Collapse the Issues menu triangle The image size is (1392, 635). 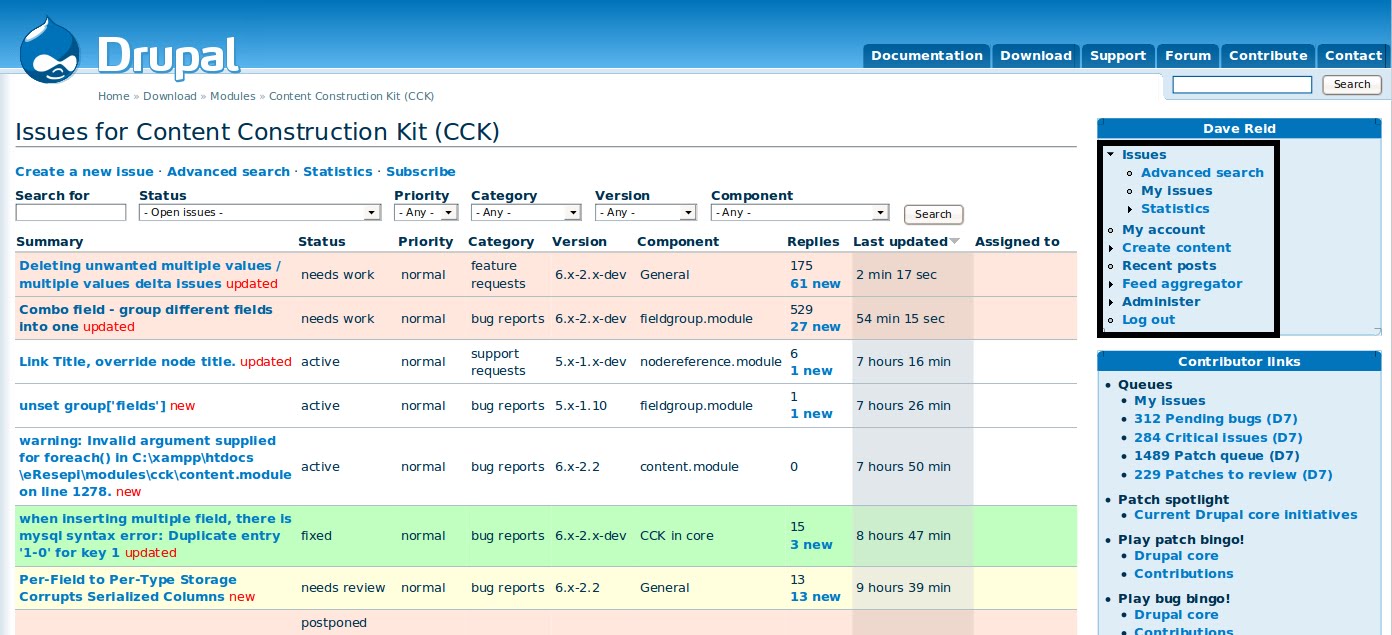click(x=1111, y=154)
